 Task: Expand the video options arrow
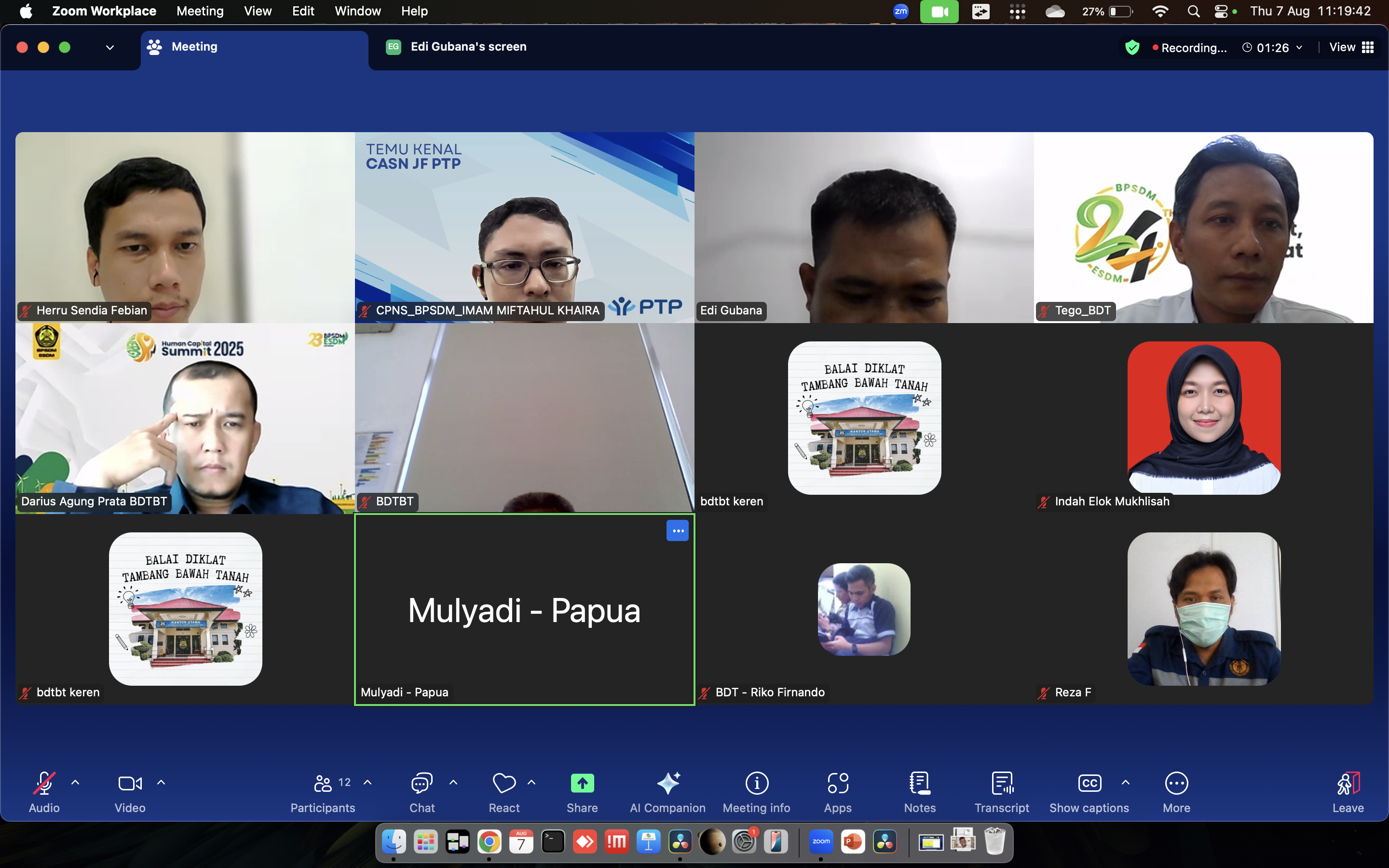click(161, 782)
